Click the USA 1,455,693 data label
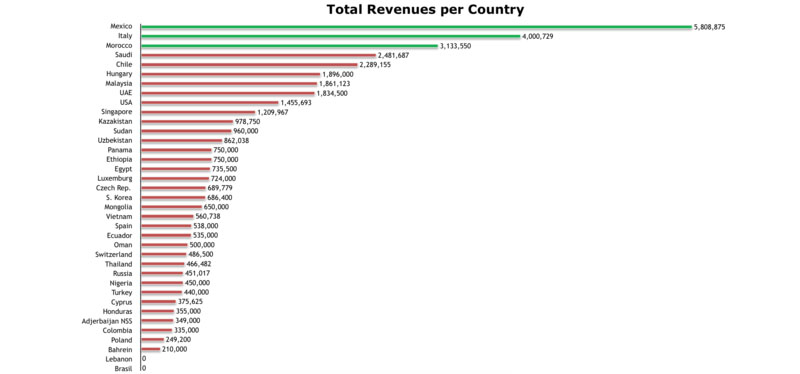 tap(295, 103)
